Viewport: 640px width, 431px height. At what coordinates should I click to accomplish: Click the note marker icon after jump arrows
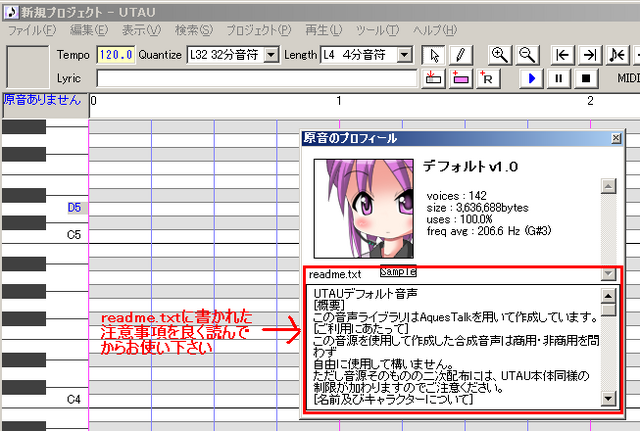point(617,55)
